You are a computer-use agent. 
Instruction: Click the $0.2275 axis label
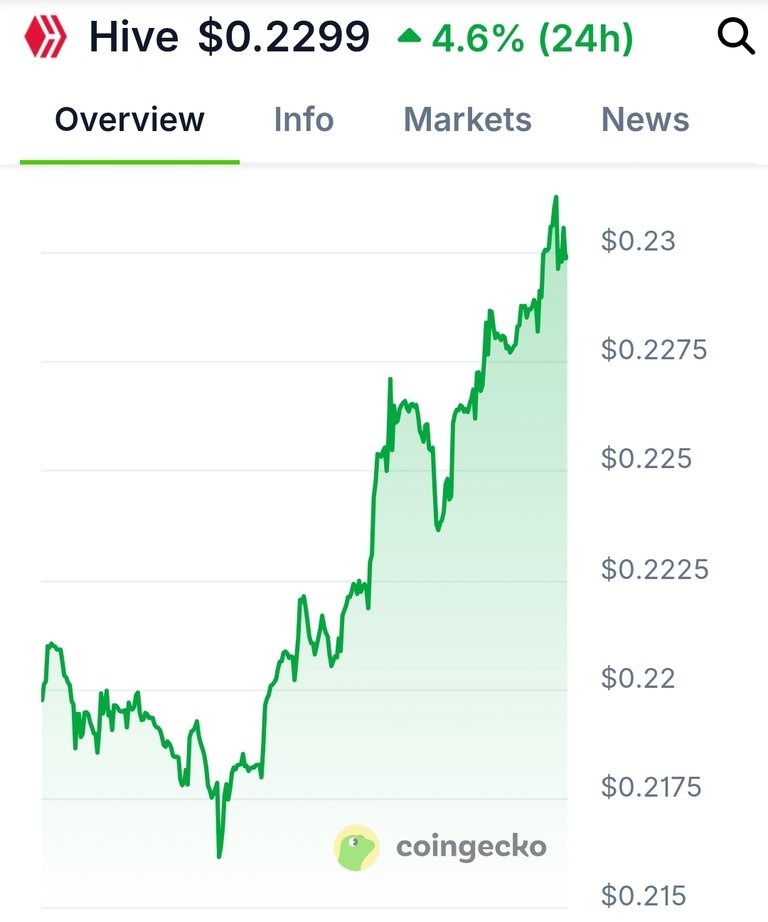click(654, 350)
